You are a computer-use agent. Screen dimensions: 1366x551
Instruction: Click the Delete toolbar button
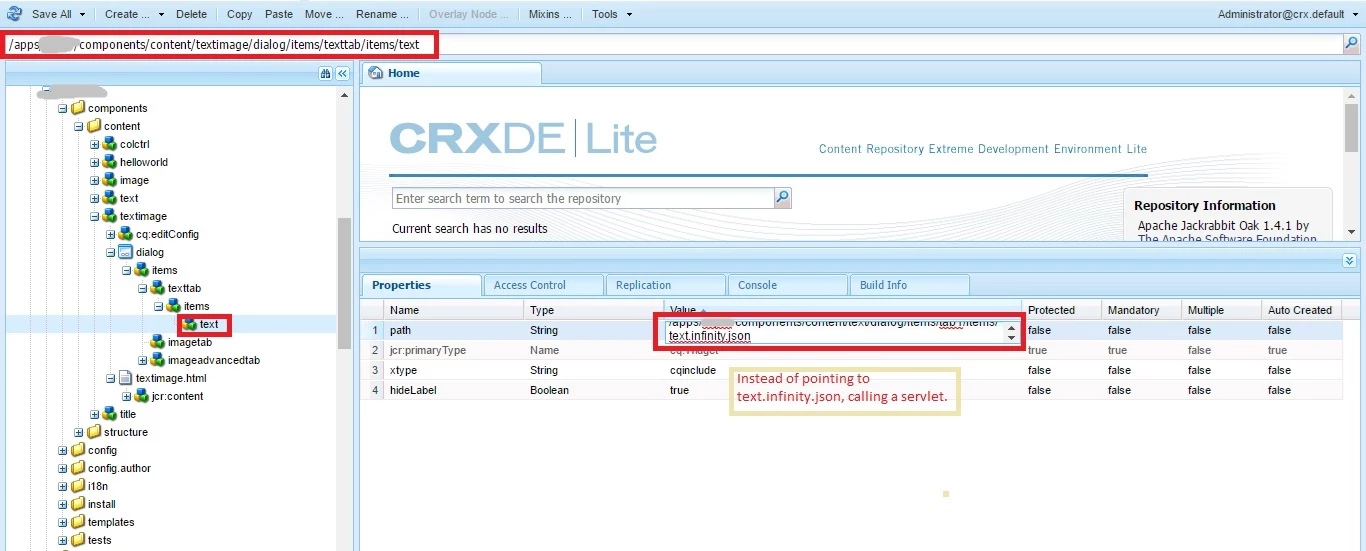pyautogui.click(x=191, y=14)
